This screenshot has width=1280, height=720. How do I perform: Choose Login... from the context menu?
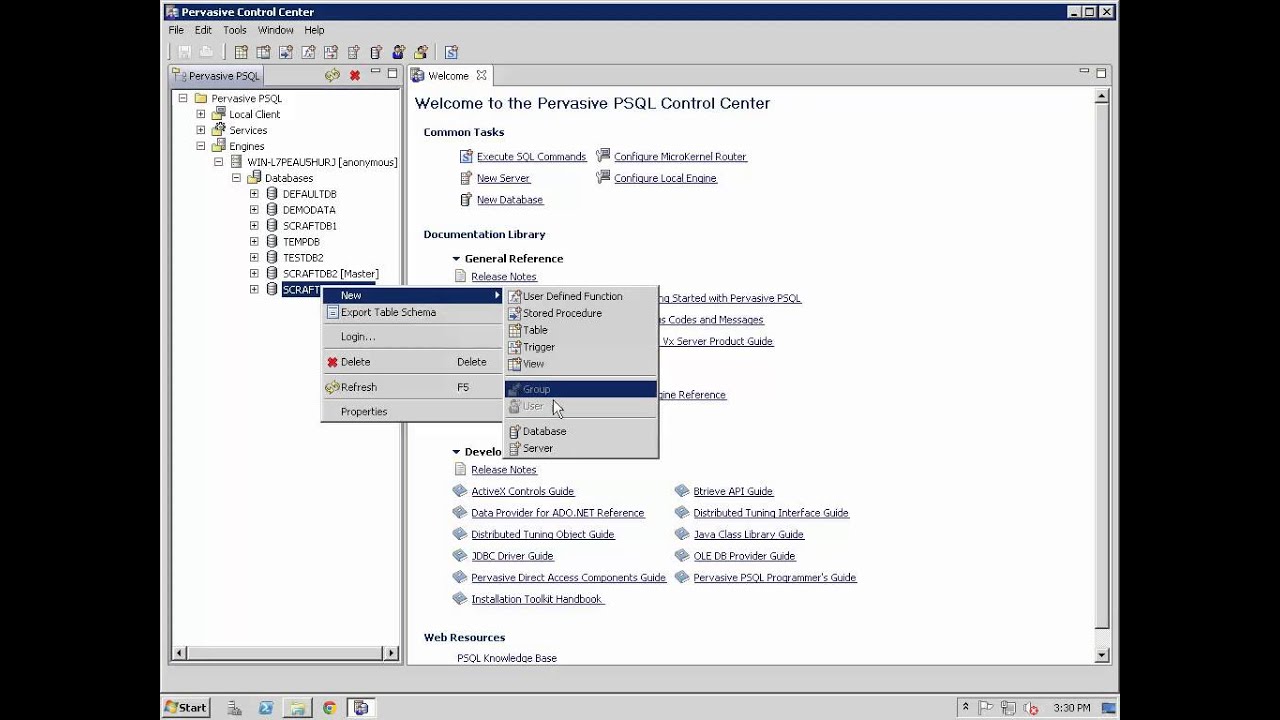coord(412,337)
